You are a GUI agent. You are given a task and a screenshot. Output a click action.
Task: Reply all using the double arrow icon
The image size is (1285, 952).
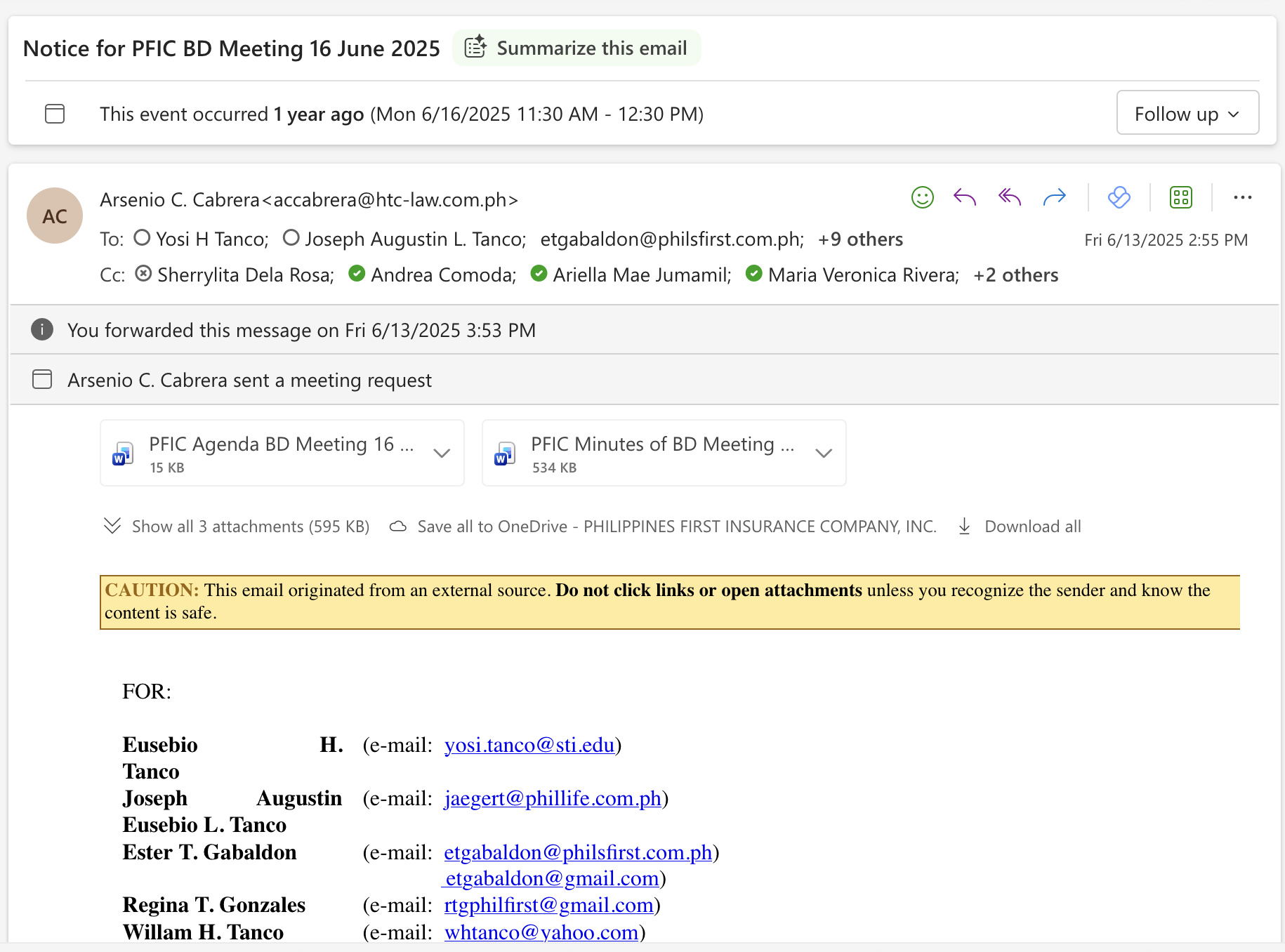click(x=1010, y=197)
